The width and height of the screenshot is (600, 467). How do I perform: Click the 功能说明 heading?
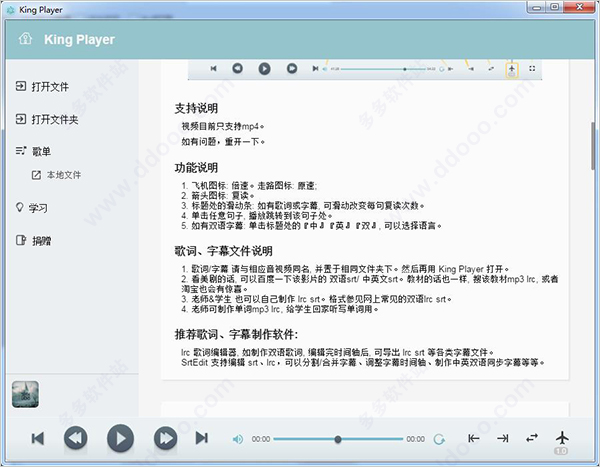click(x=196, y=168)
